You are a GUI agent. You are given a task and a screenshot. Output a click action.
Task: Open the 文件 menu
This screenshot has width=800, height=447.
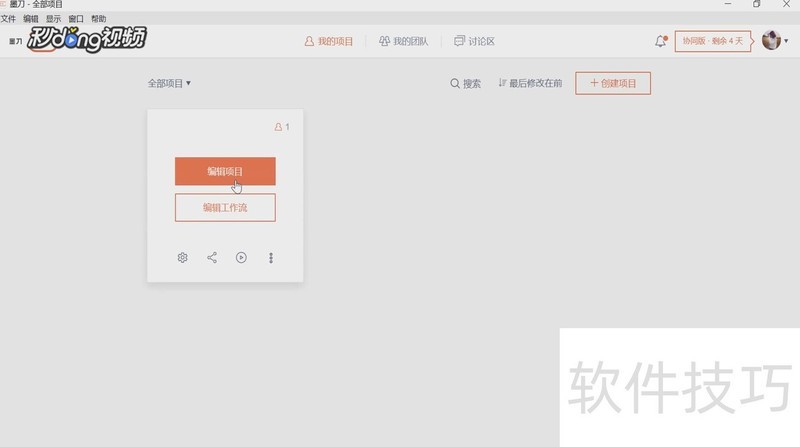(8, 19)
